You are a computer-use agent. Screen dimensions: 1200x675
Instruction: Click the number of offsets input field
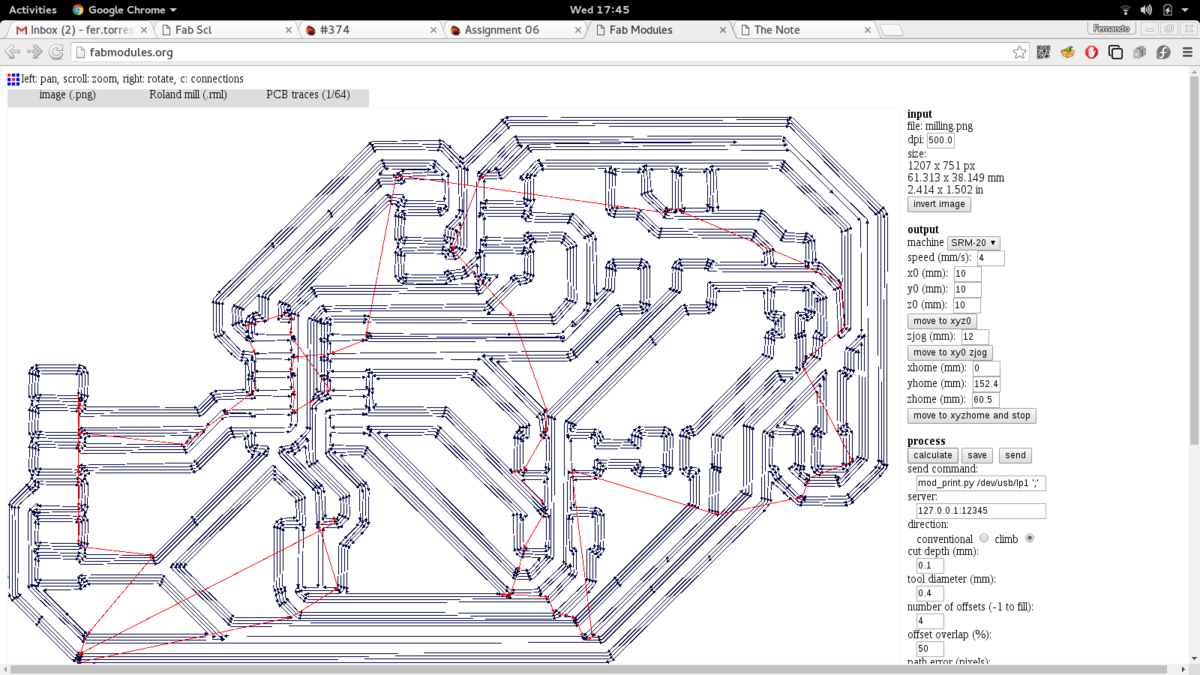click(x=930, y=622)
